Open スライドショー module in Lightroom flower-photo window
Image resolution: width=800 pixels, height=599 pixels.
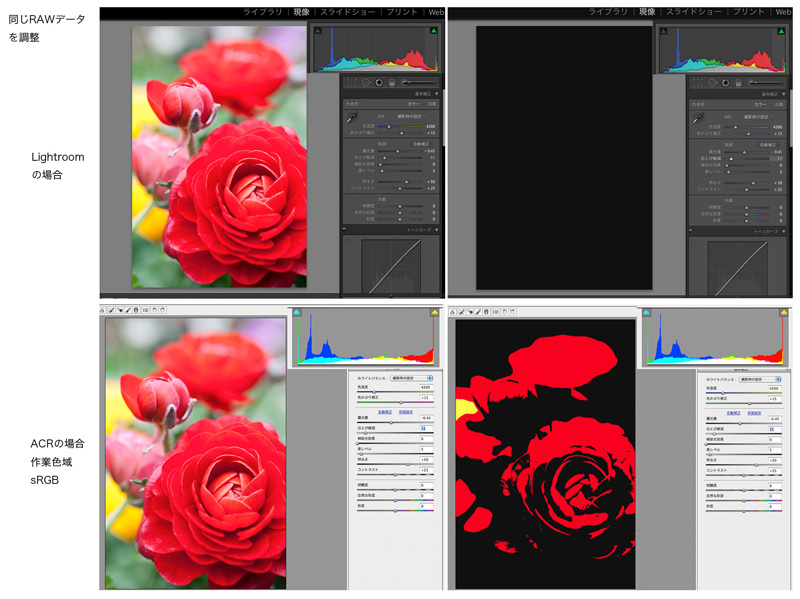click(x=347, y=12)
